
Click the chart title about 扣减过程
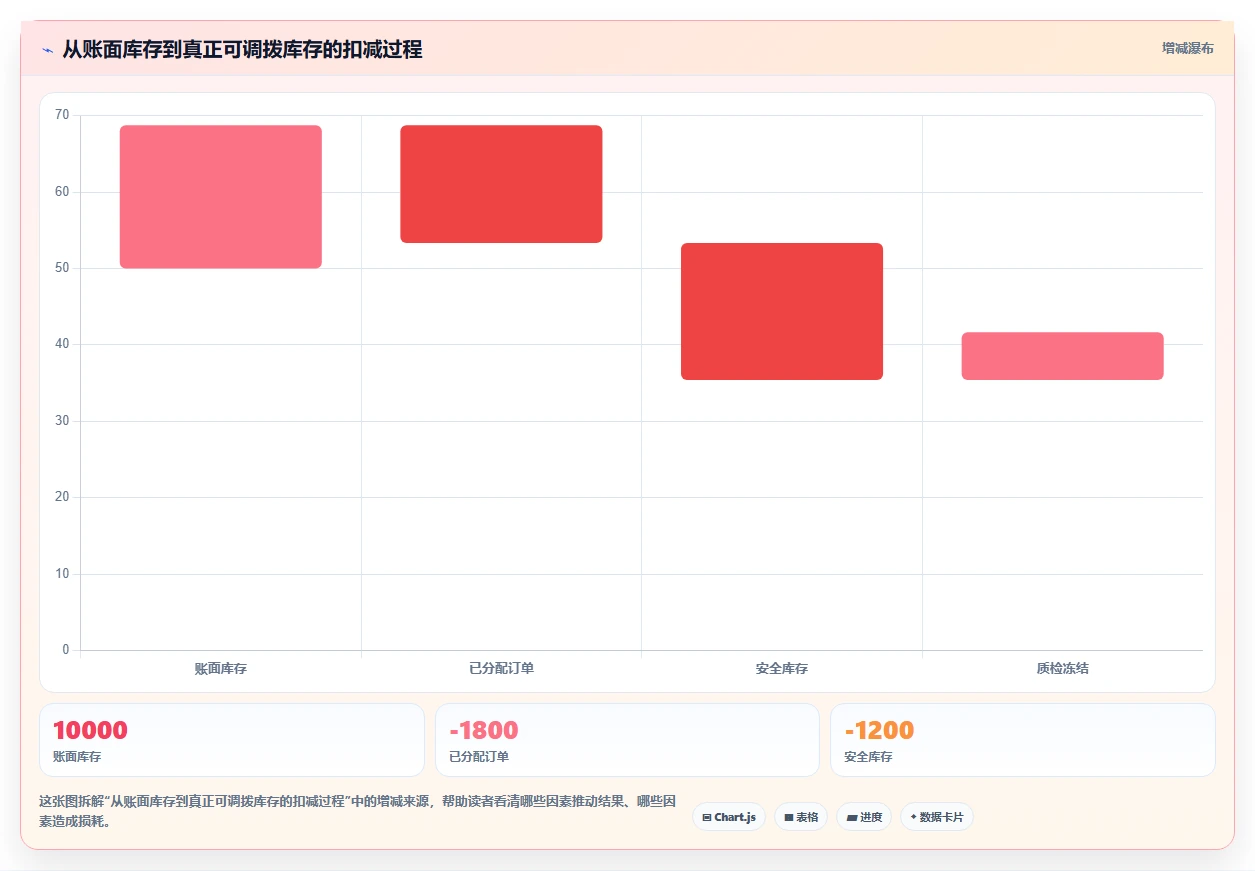click(x=242, y=49)
